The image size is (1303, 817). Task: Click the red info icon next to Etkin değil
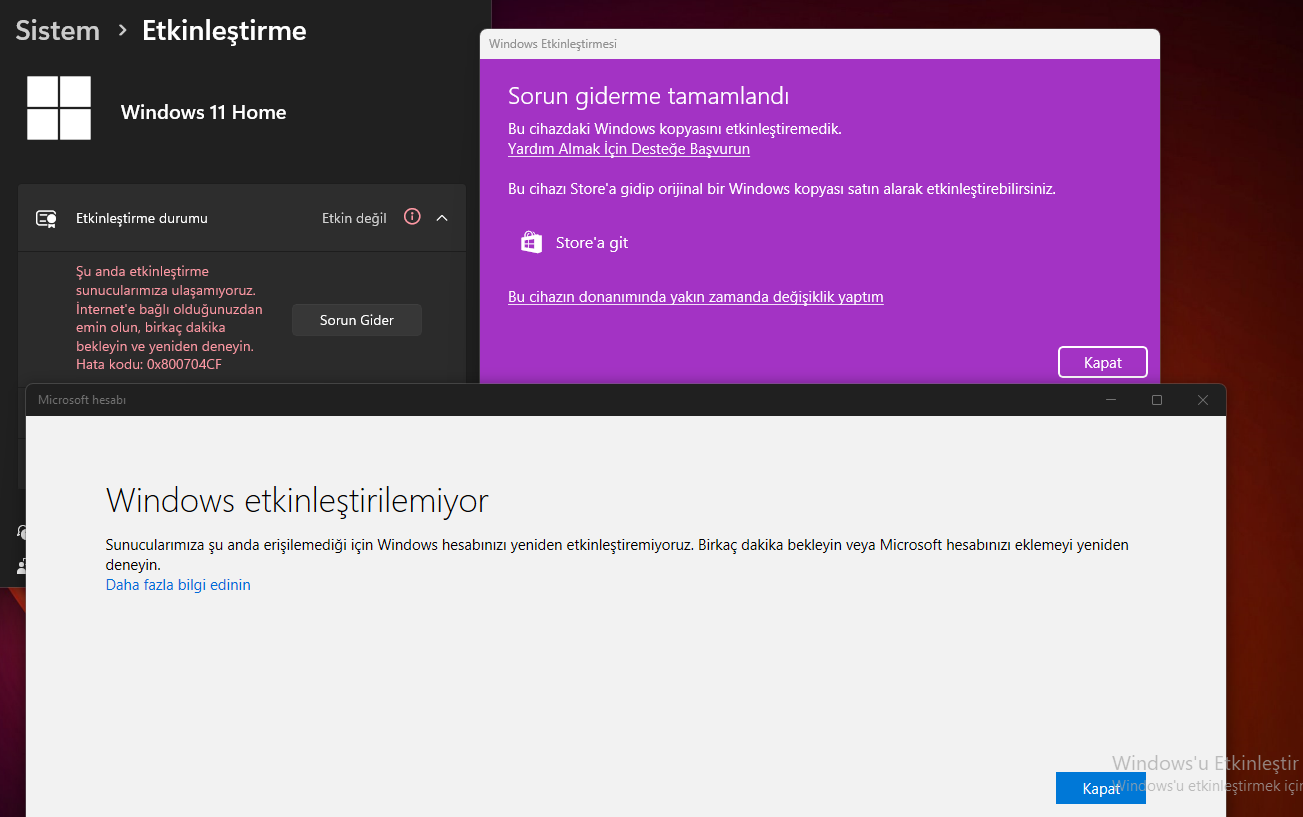(412, 217)
